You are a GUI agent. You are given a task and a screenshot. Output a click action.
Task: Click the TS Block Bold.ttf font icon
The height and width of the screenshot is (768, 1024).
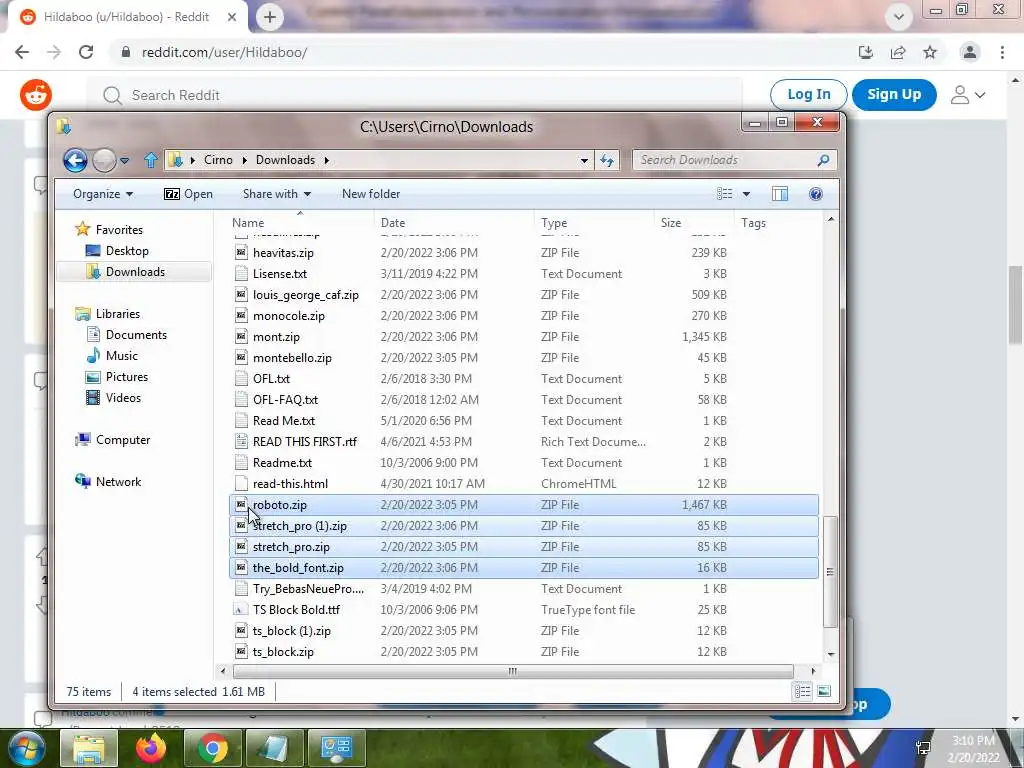pos(241,610)
